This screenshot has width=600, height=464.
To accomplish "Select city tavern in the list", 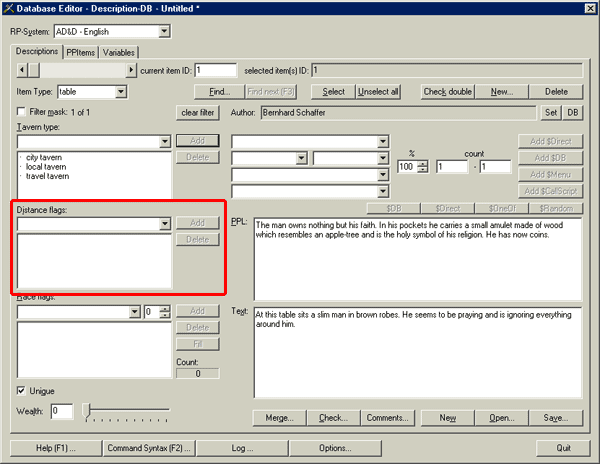I will [47, 157].
